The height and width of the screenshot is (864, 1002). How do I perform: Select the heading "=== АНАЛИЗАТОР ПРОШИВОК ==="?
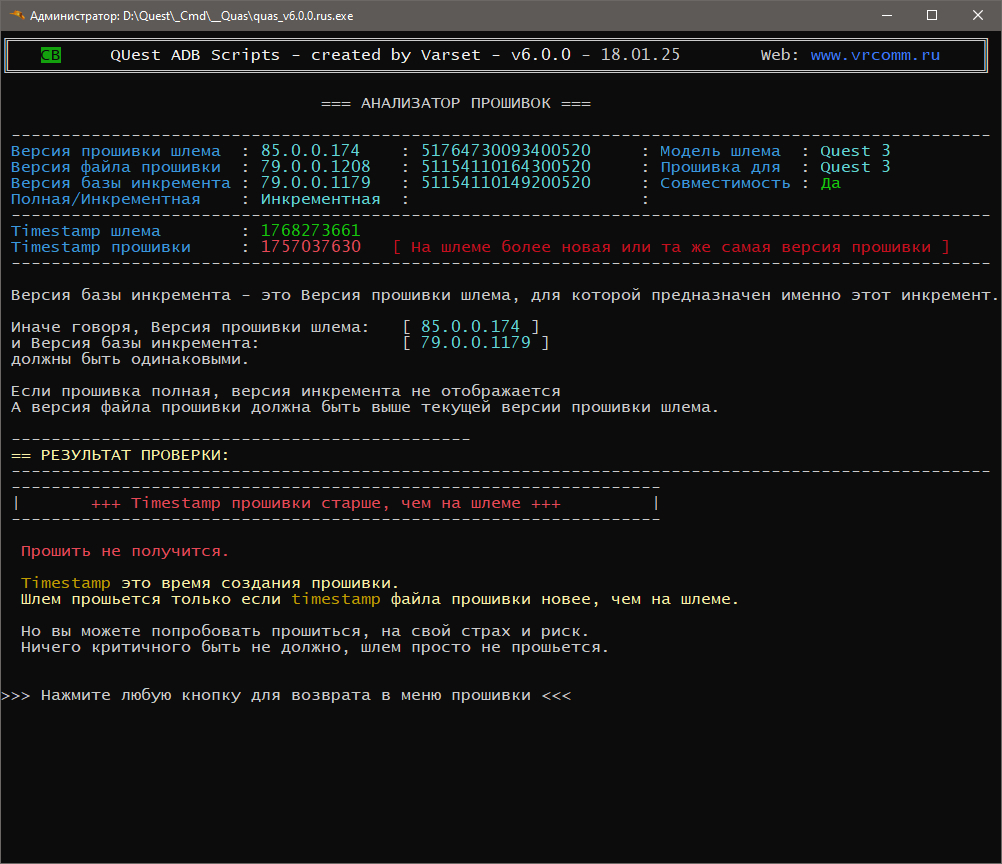coord(456,104)
